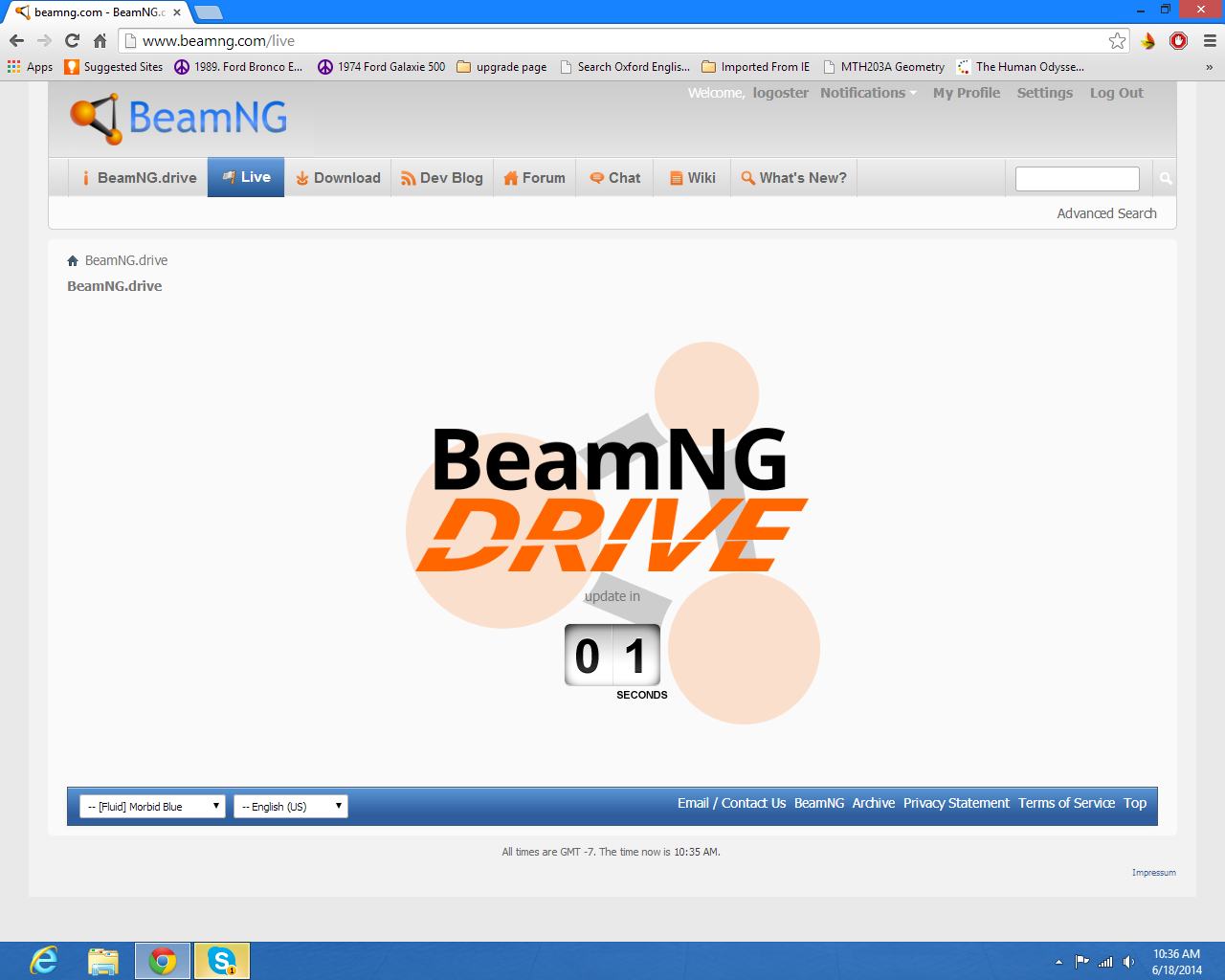
Task: Show more bookmarks with the overflow chevron
Action: point(1209,67)
